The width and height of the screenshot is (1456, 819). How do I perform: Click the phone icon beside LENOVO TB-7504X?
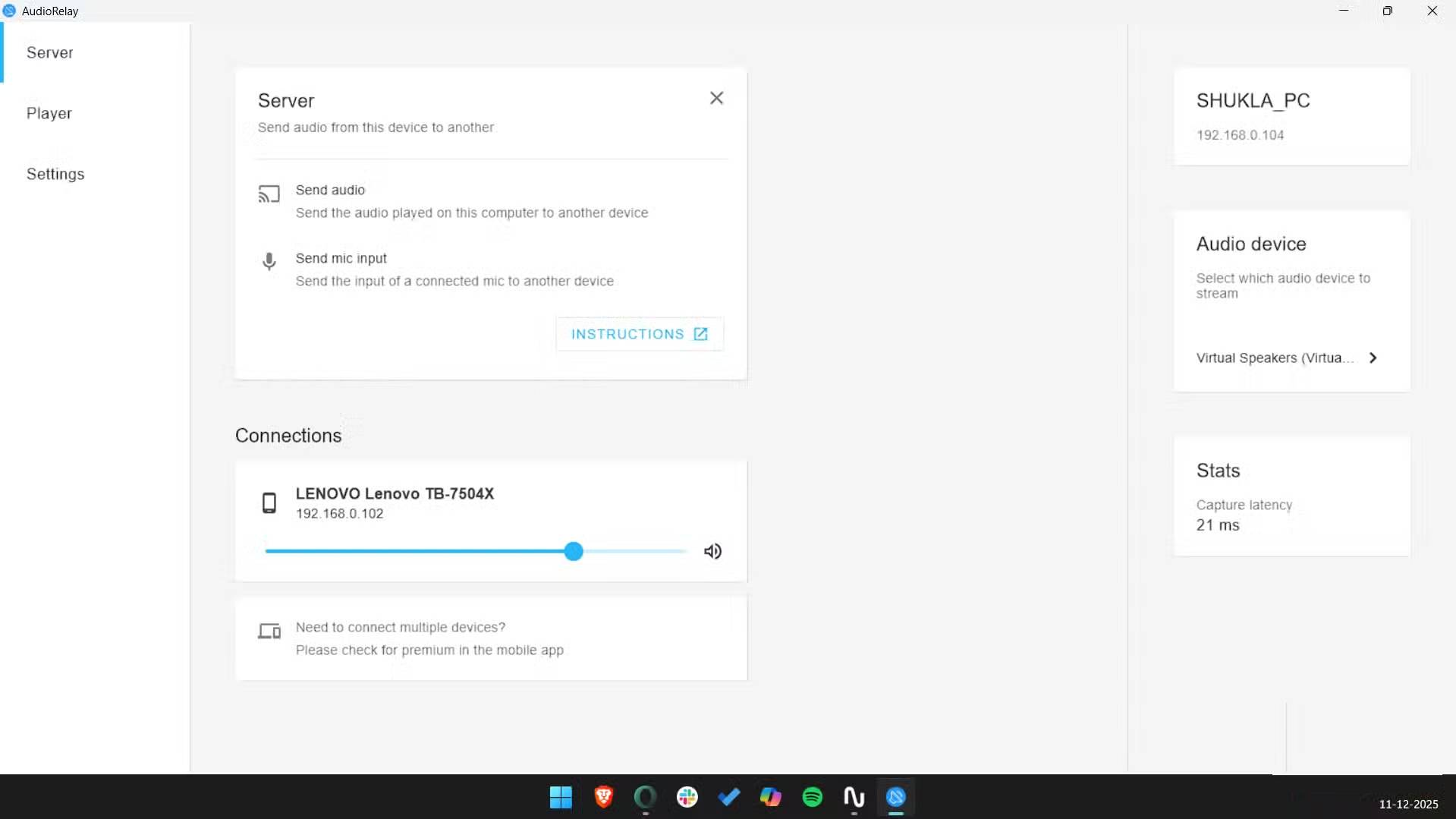pos(269,502)
